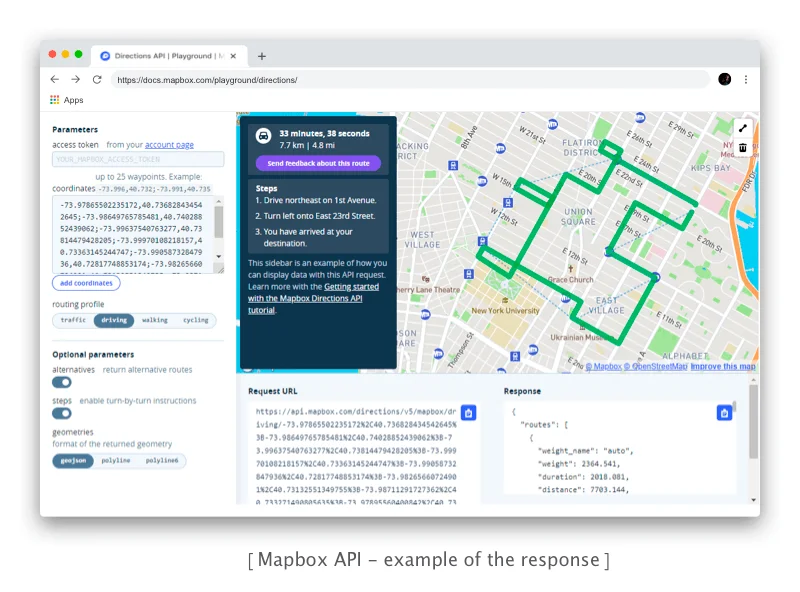Click the trash icon on the map

coord(741,148)
